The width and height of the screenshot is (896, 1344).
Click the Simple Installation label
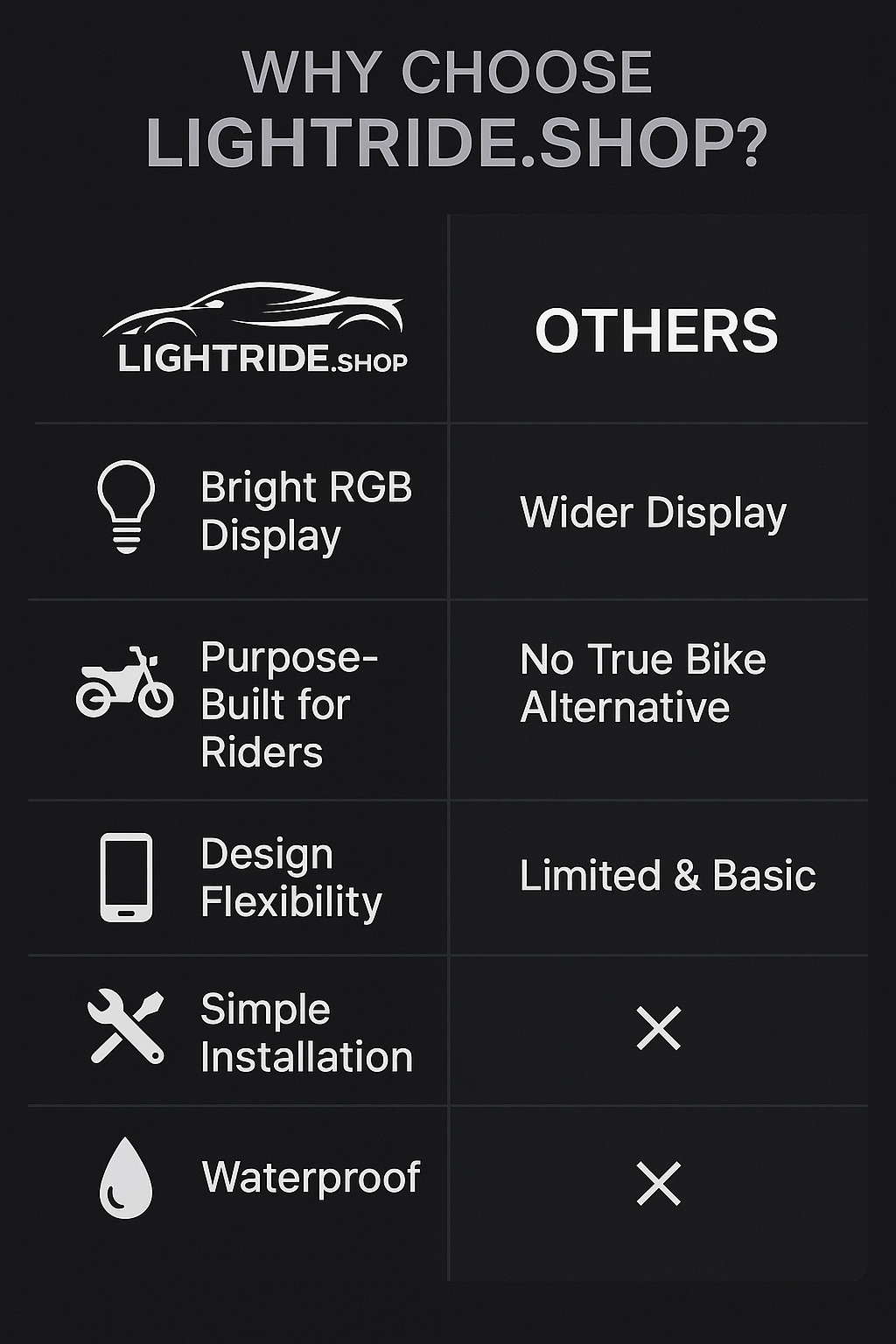click(306, 1033)
